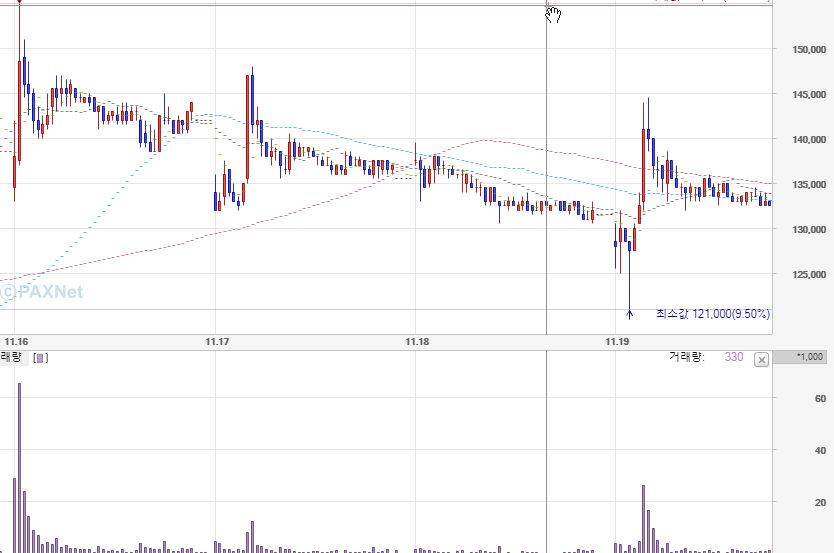Close the volume panel with the X button
Screen dimensions: 834x553
[x=762, y=360]
